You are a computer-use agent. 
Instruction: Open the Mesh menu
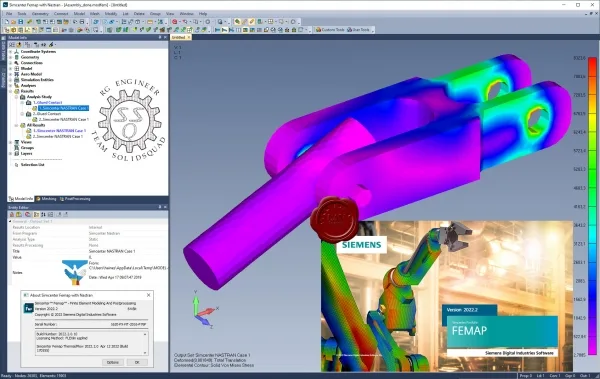(x=95, y=14)
